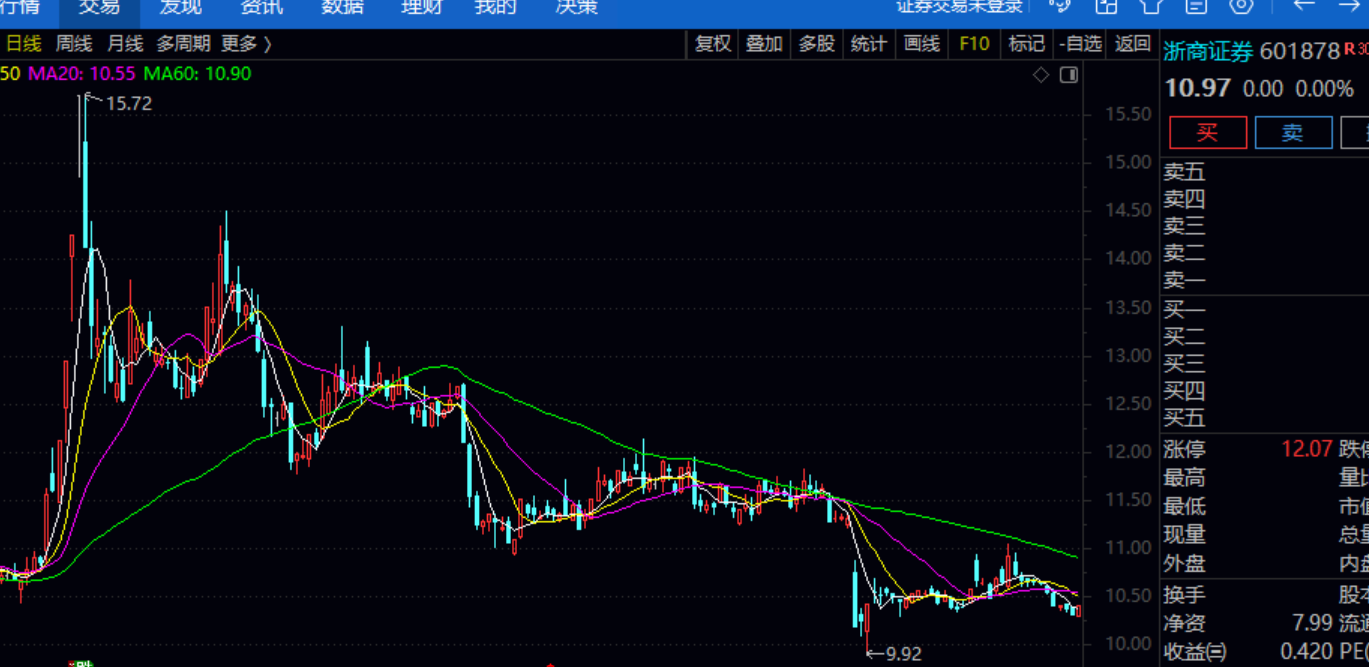1369x667 pixels.
Task: Click 换手 turnover row label
Action: 1184,595
